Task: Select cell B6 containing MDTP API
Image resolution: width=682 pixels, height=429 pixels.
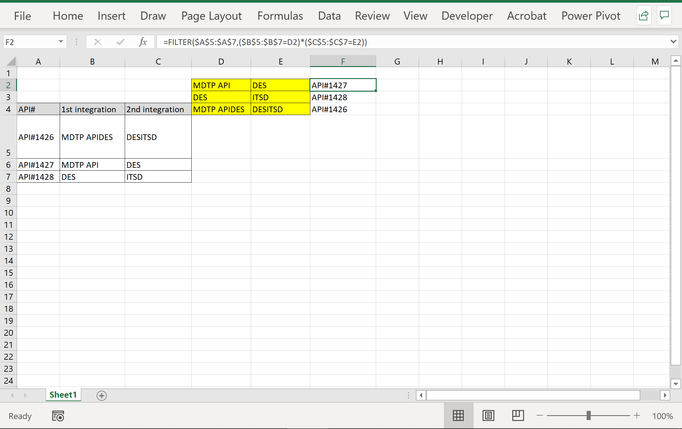Action: (92, 164)
